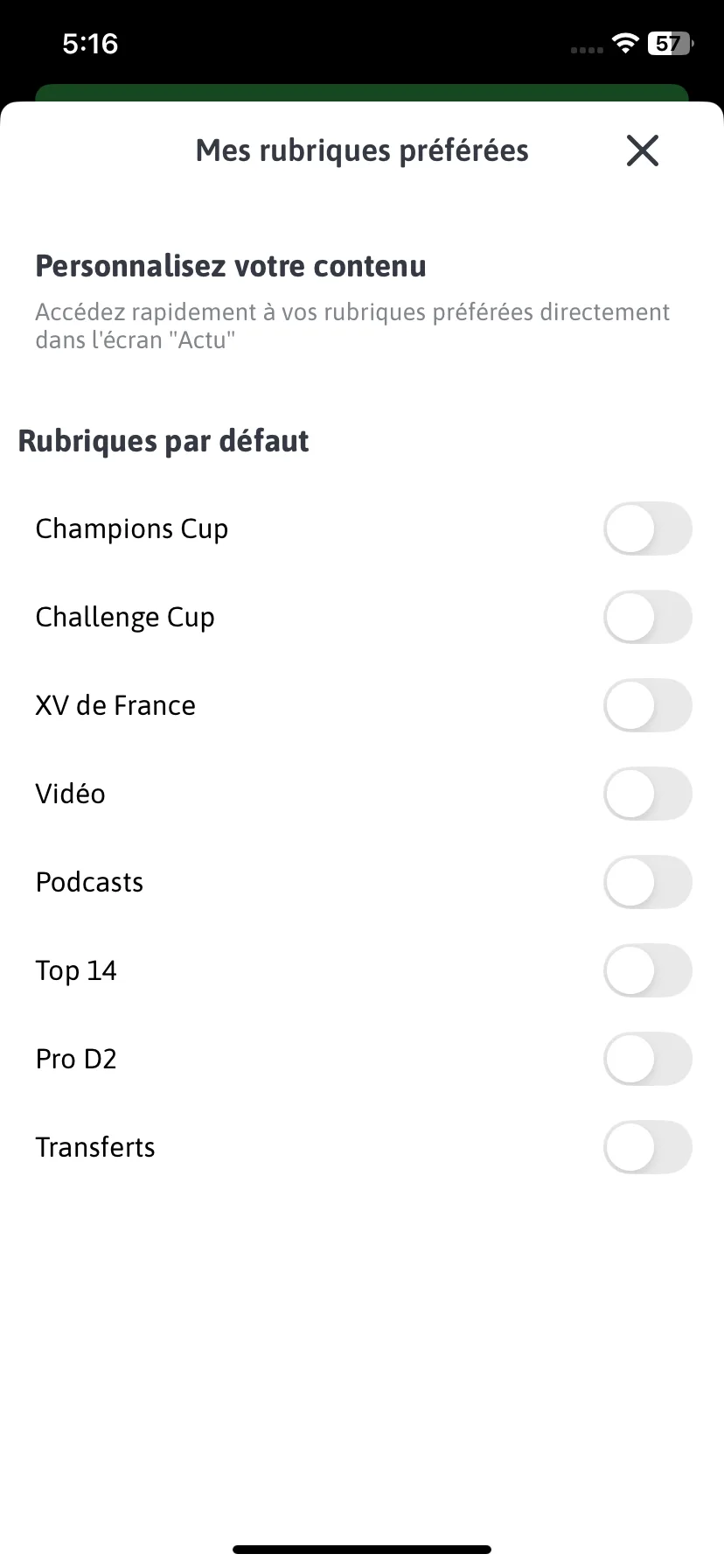Viewport: 724px width, 1568px height.
Task: Tap the Personnalisez votre contenu heading
Action: (x=231, y=266)
